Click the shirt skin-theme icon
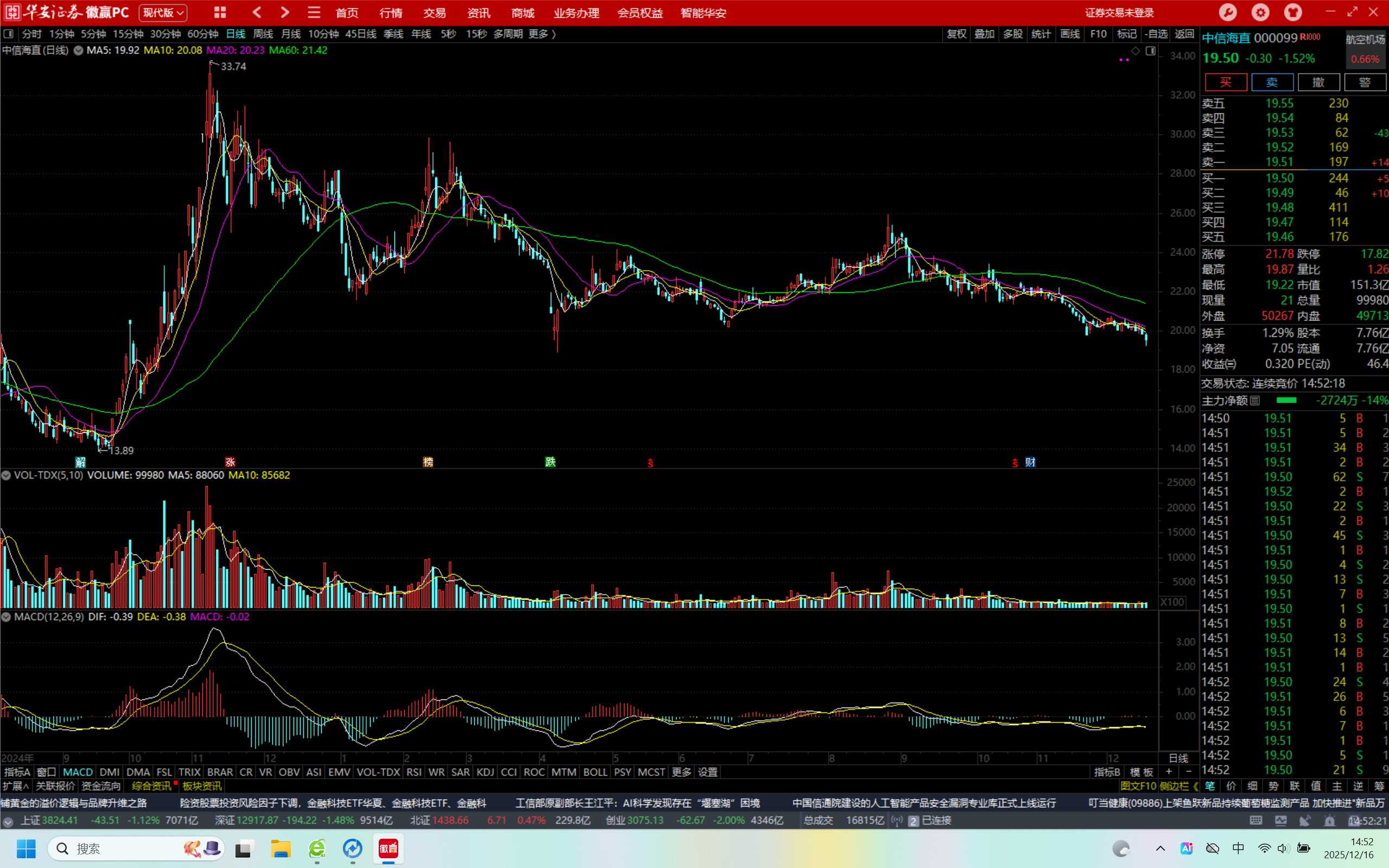 pos(1292,12)
